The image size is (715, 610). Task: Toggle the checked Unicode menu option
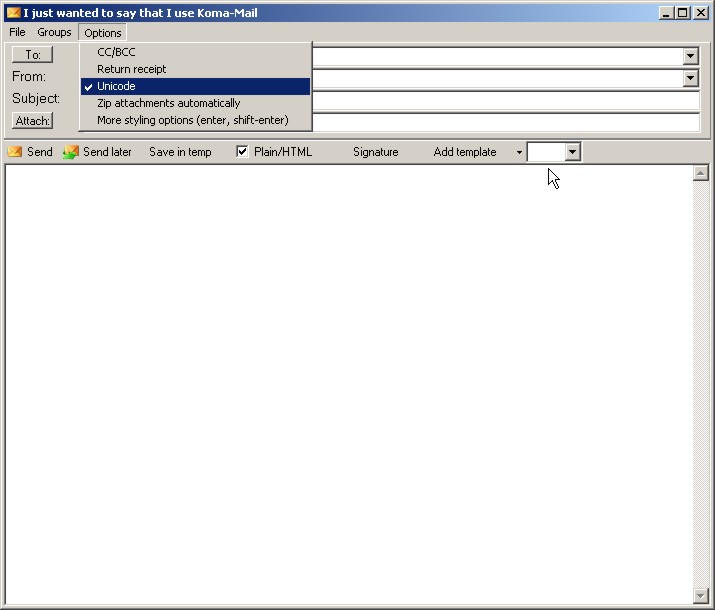195,86
